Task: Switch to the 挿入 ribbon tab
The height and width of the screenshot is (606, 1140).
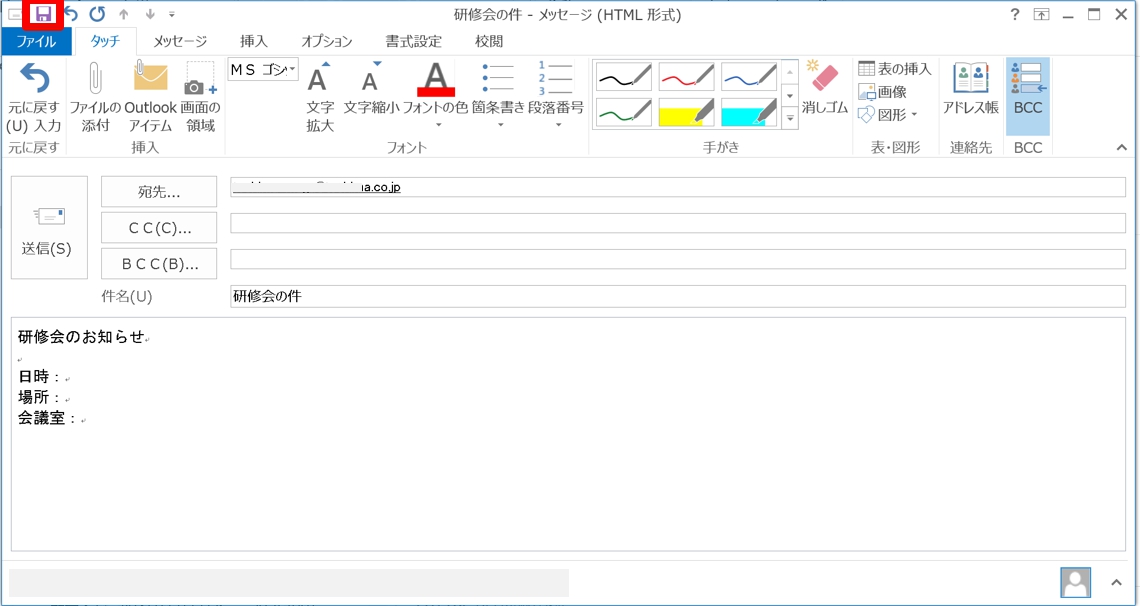Action: pos(254,41)
